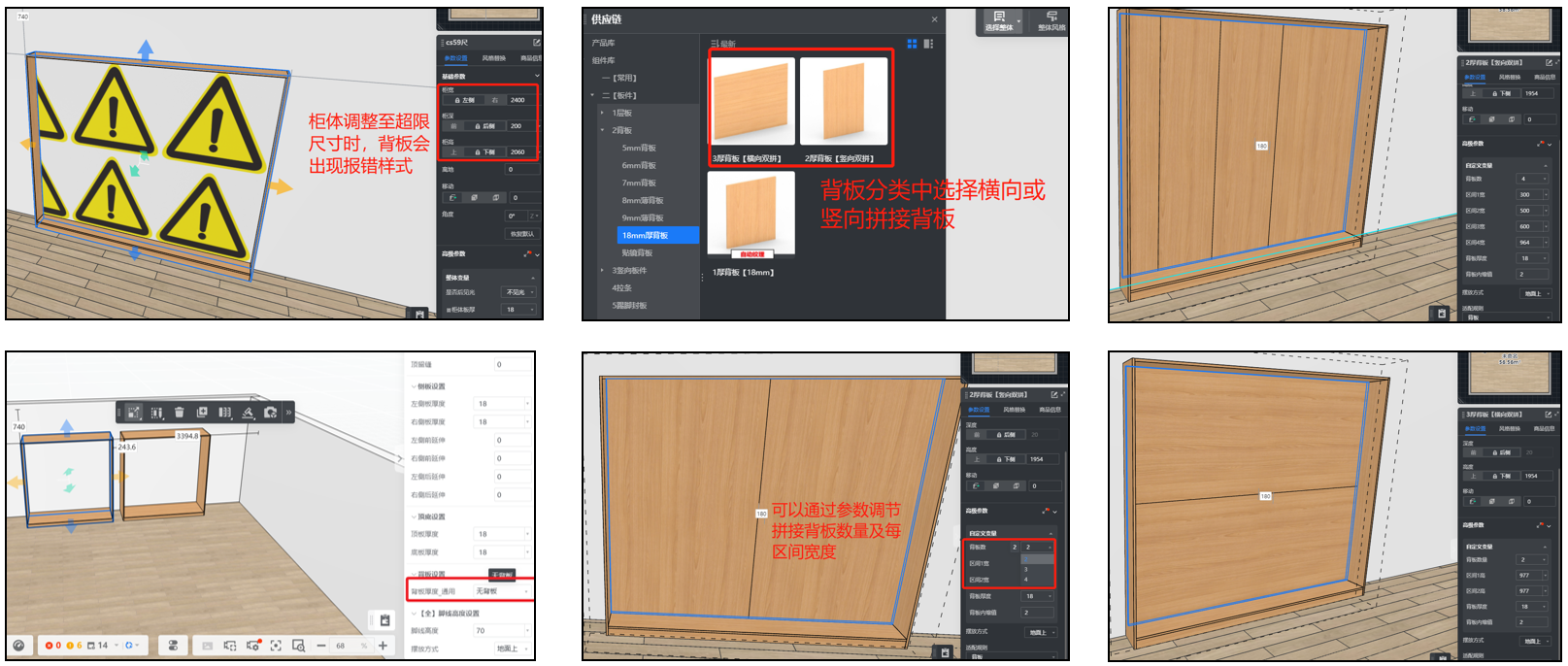Click the blue up arrow on warning cabinet
Viewport: 1568px width, 666px height.
click(x=146, y=50)
